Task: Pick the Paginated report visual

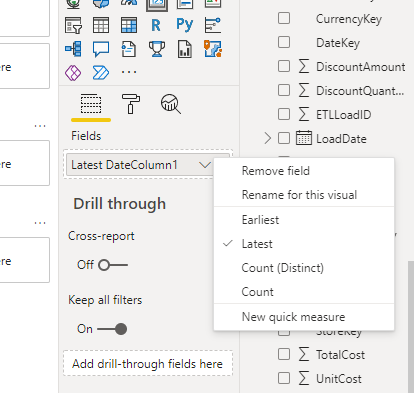Action: [185, 49]
